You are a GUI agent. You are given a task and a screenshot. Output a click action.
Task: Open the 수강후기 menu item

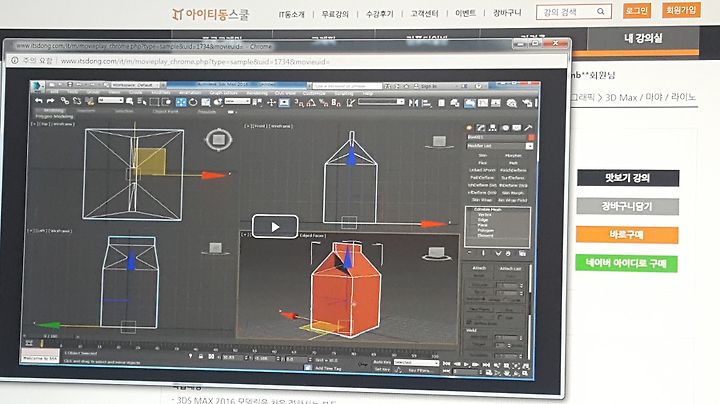point(380,14)
